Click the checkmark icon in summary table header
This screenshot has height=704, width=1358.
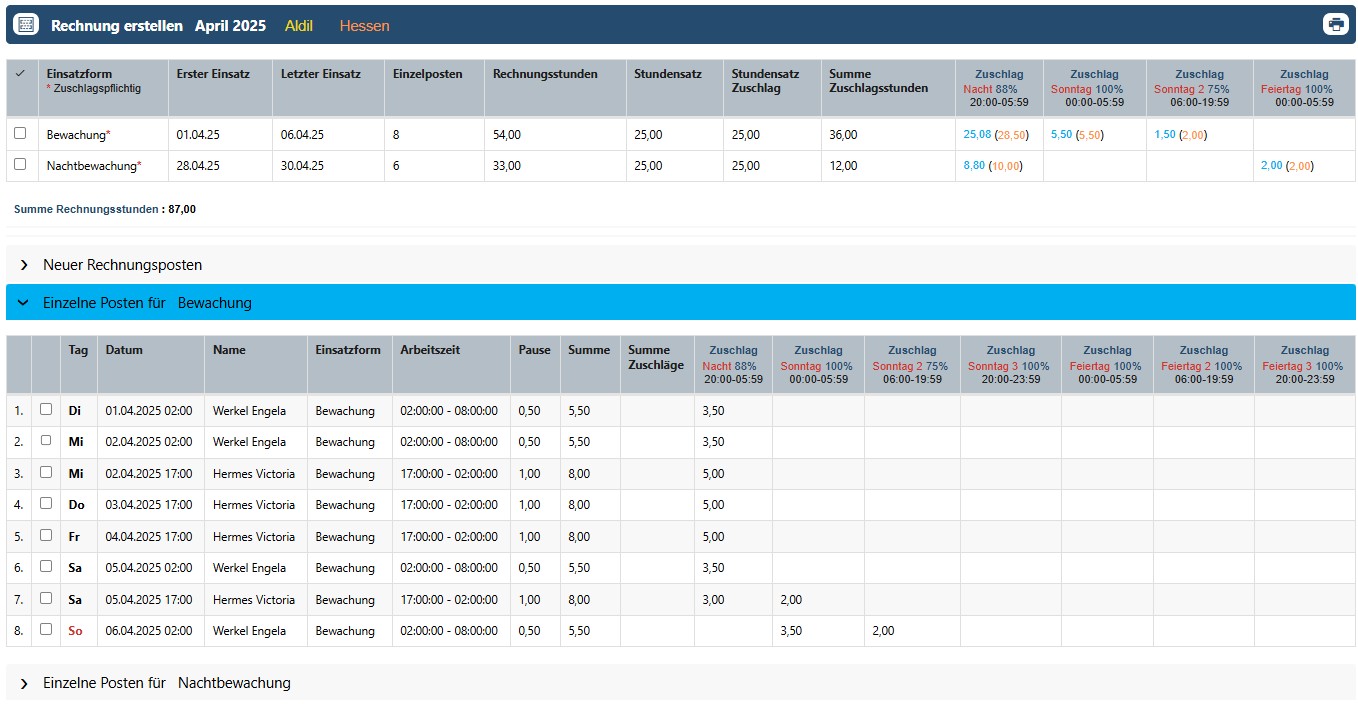coord(20,74)
